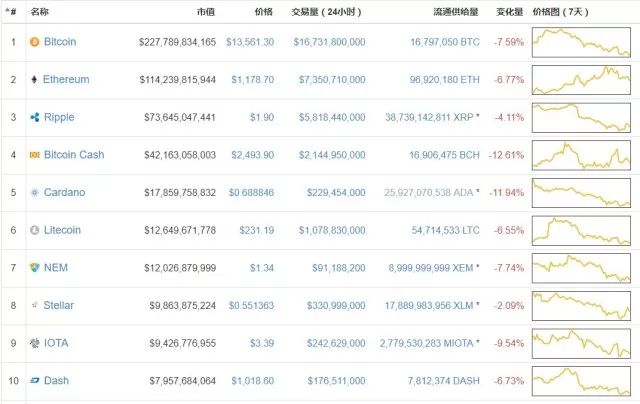
Task: Sort by 变化量 column header
Action: (x=511, y=12)
